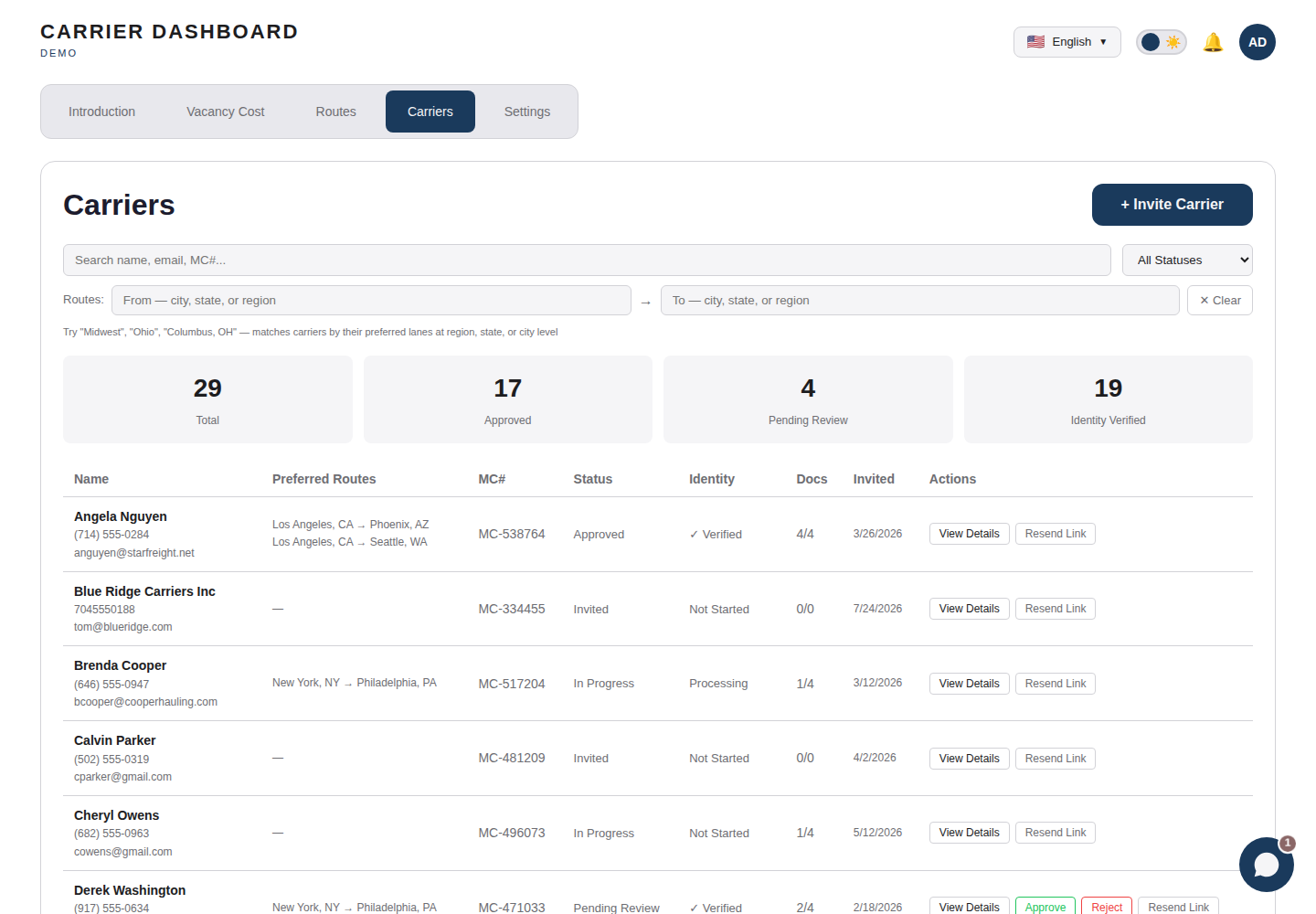
Task: Focus the name, email, MC# search field
Action: point(587,260)
